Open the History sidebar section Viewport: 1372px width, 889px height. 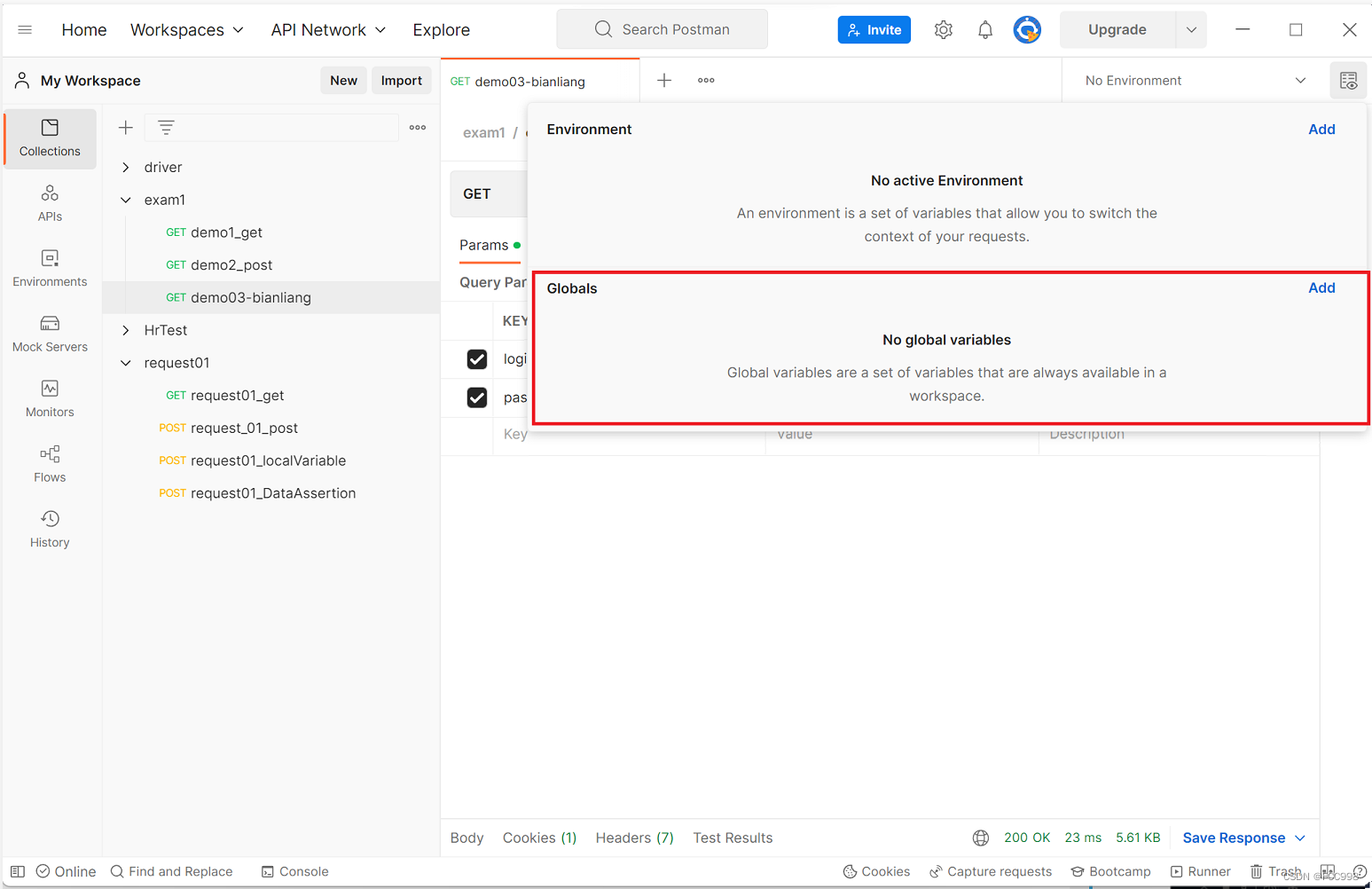click(x=50, y=530)
